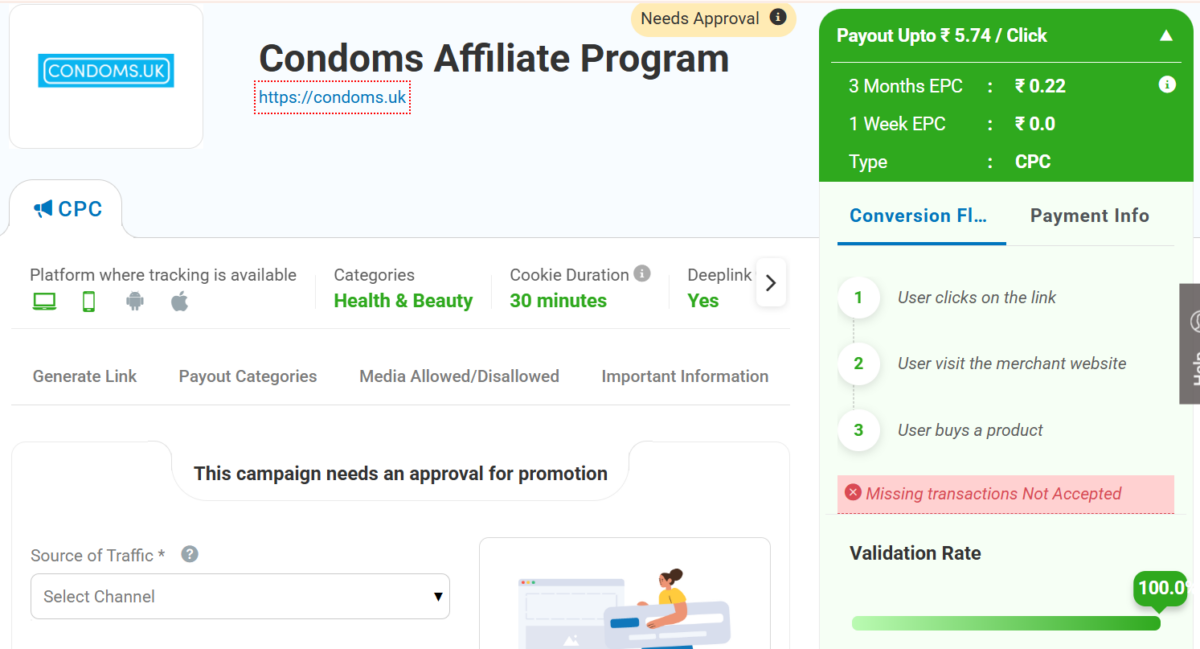Click the Source of Traffic help icon
Screen dimensions: 1200x649
click(189, 554)
